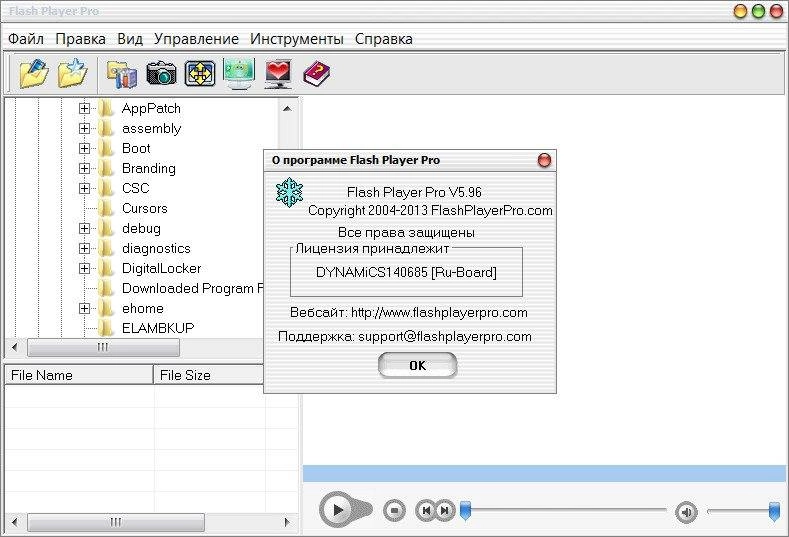Click the flashplayerpro.com website link
The image size is (789, 537).
tap(439, 313)
